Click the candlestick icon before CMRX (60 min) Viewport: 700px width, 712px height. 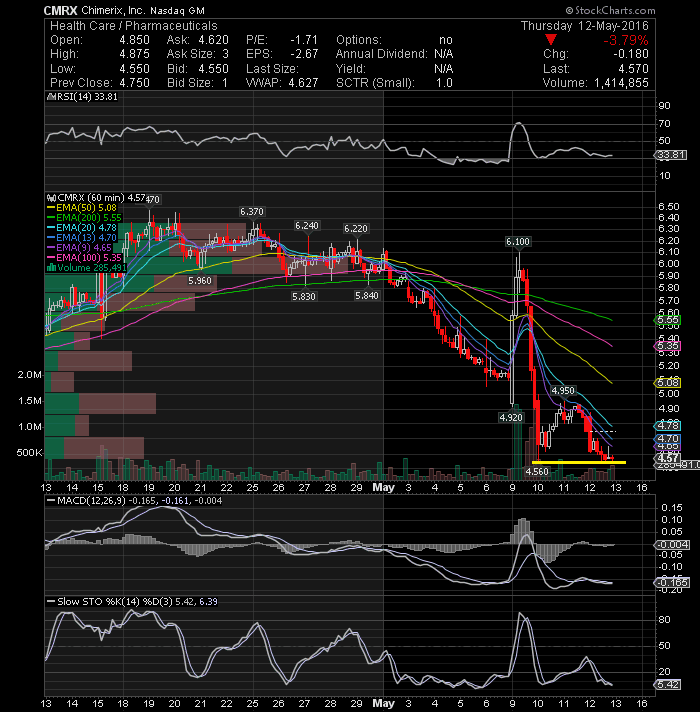pyautogui.click(x=51, y=198)
